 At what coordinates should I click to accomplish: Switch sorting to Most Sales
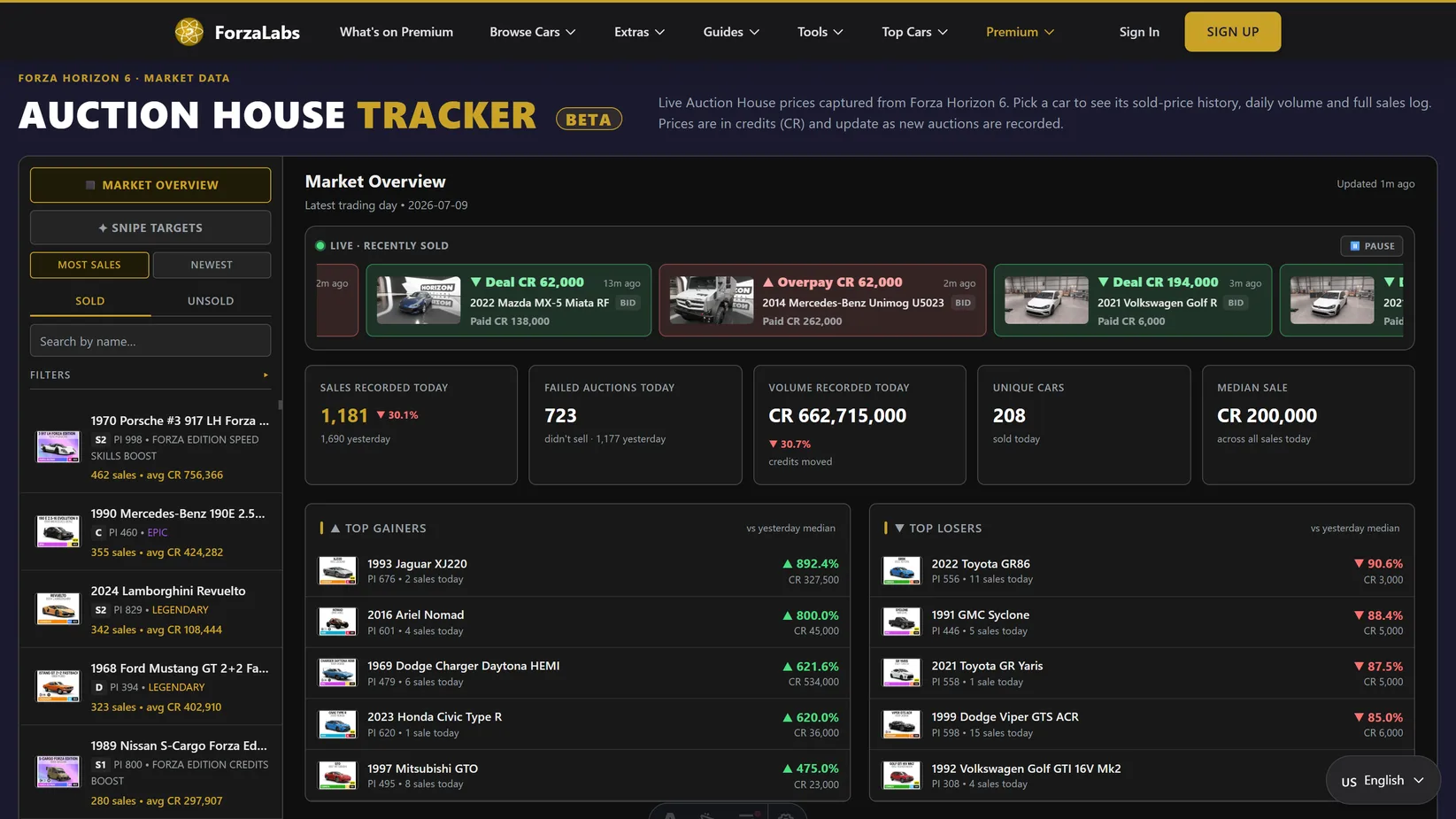(89, 265)
